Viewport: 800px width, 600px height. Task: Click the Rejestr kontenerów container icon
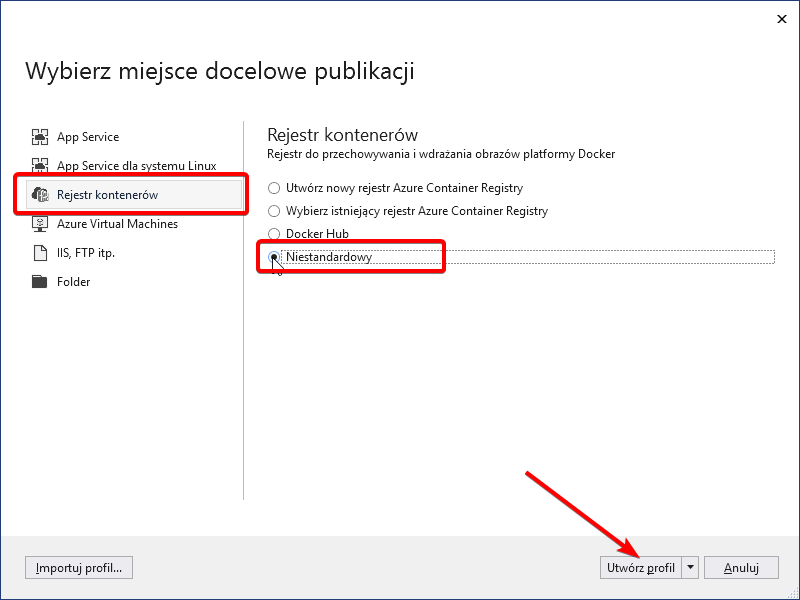[40, 194]
